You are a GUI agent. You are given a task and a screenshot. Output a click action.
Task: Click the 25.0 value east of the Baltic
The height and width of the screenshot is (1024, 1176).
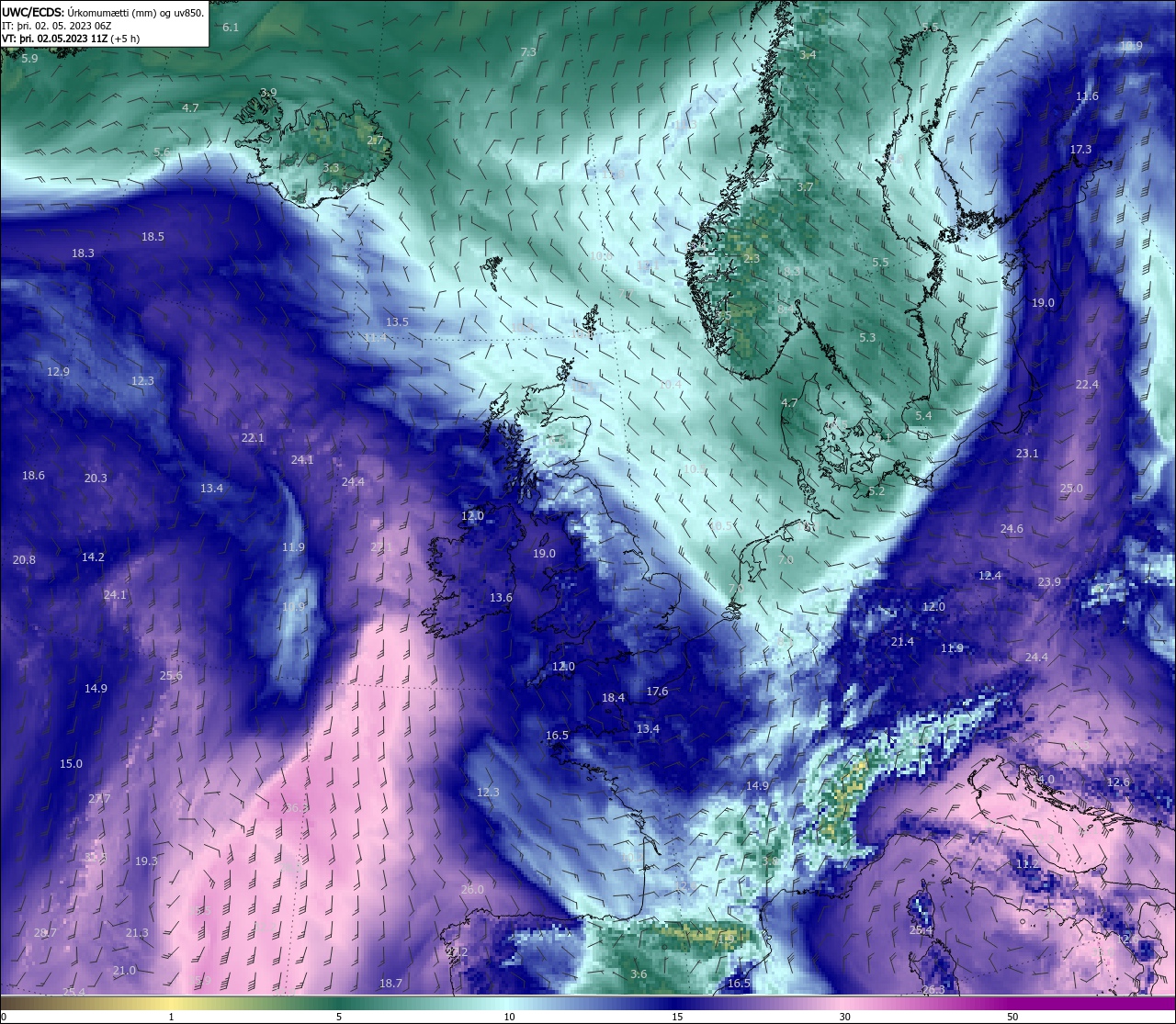click(1071, 488)
